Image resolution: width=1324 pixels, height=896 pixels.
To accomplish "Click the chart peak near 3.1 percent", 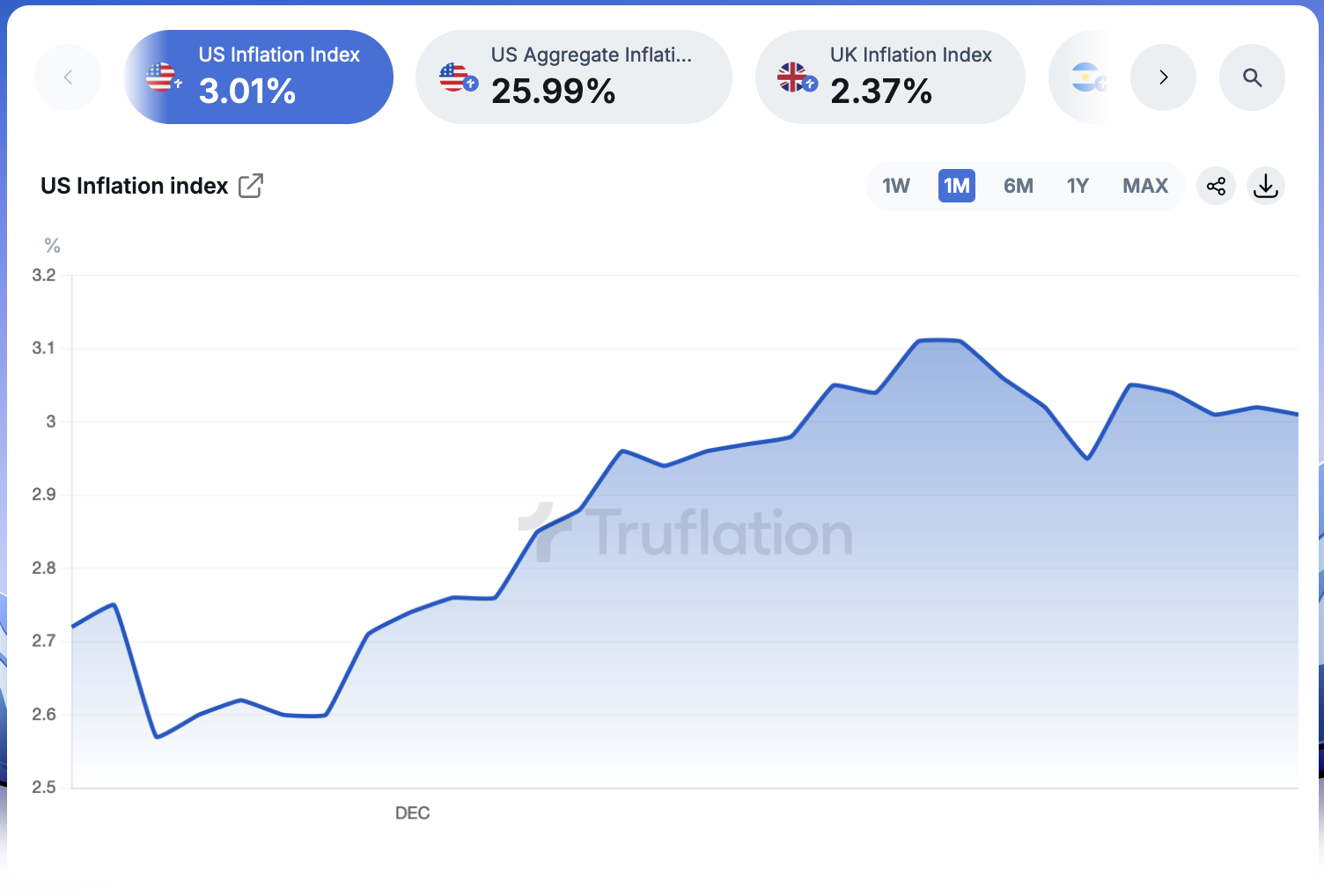I will [x=938, y=340].
